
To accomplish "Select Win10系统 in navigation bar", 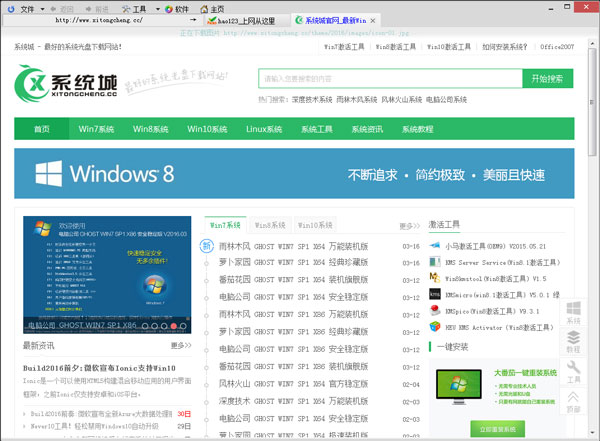I will pyautogui.click(x=207, y=129).
